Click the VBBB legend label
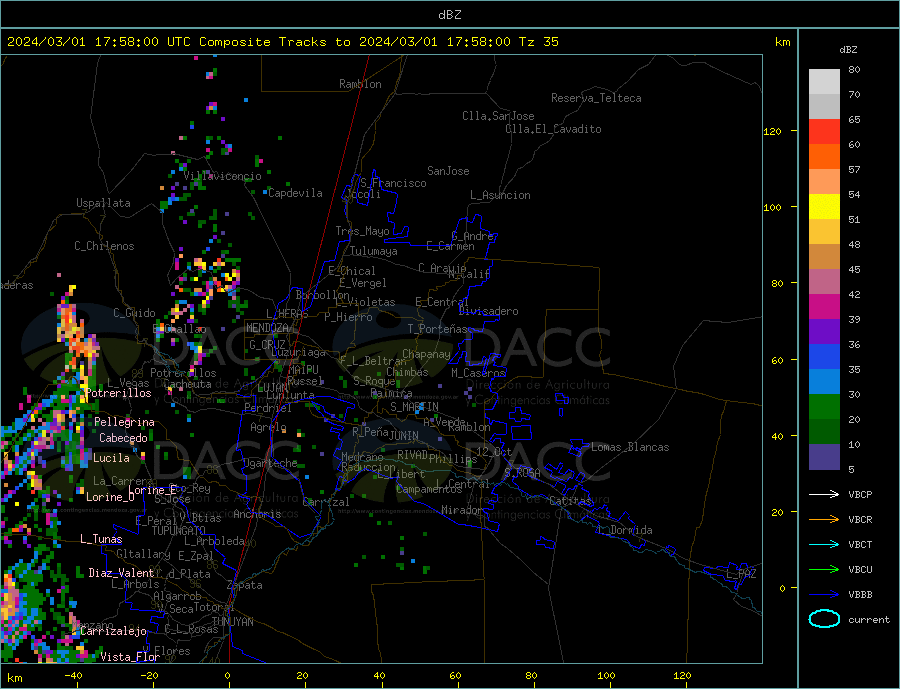900x689 pixels. (x=860, y=594)
